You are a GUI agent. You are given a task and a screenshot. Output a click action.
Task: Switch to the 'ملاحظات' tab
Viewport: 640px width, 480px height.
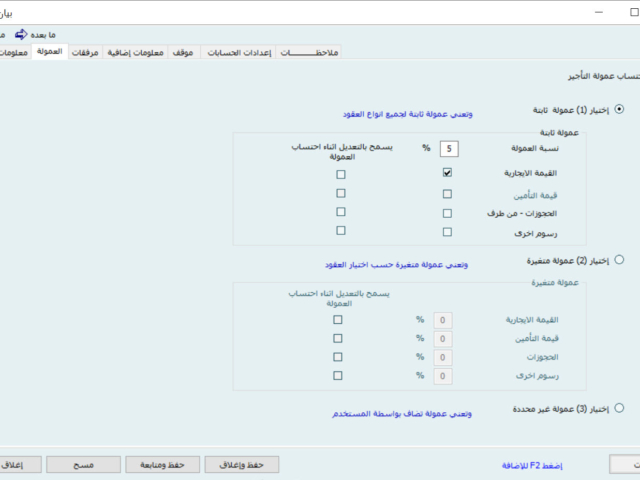point(309,52)
